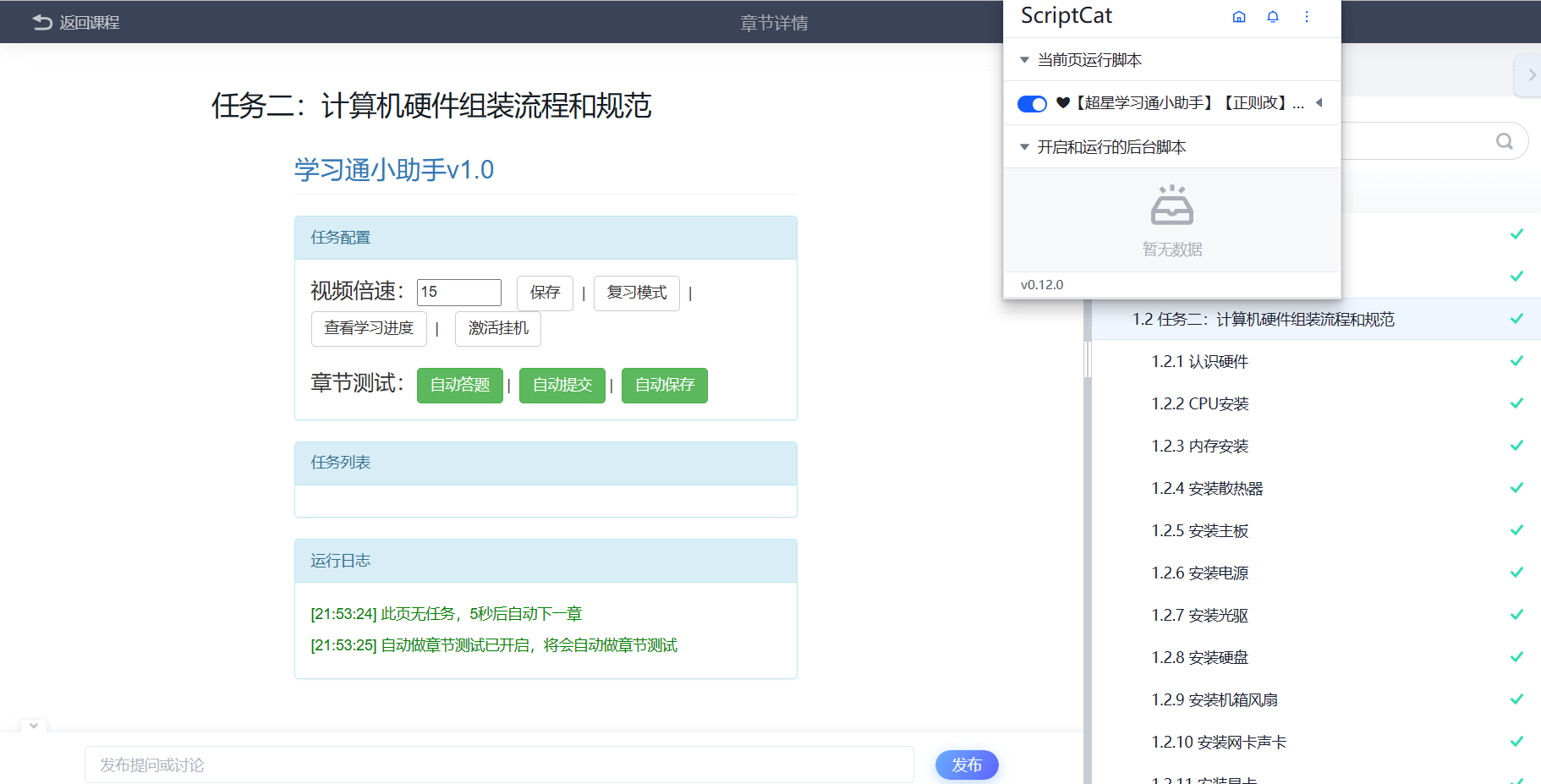Collapse the right sidebar chevron arrow

tap(1532, 74)
